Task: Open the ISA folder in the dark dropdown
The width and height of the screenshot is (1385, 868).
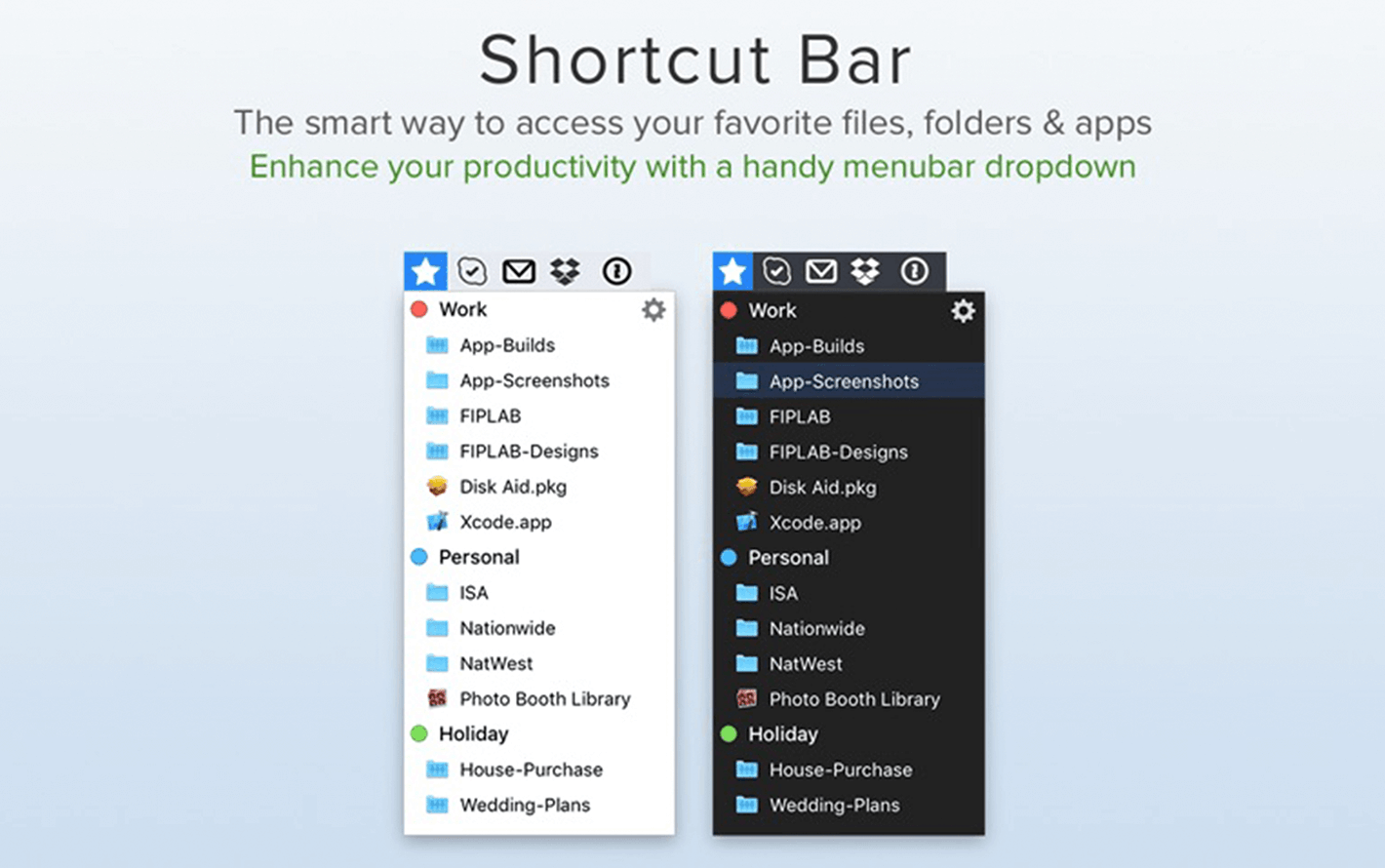Action: [x=849, y=593]
